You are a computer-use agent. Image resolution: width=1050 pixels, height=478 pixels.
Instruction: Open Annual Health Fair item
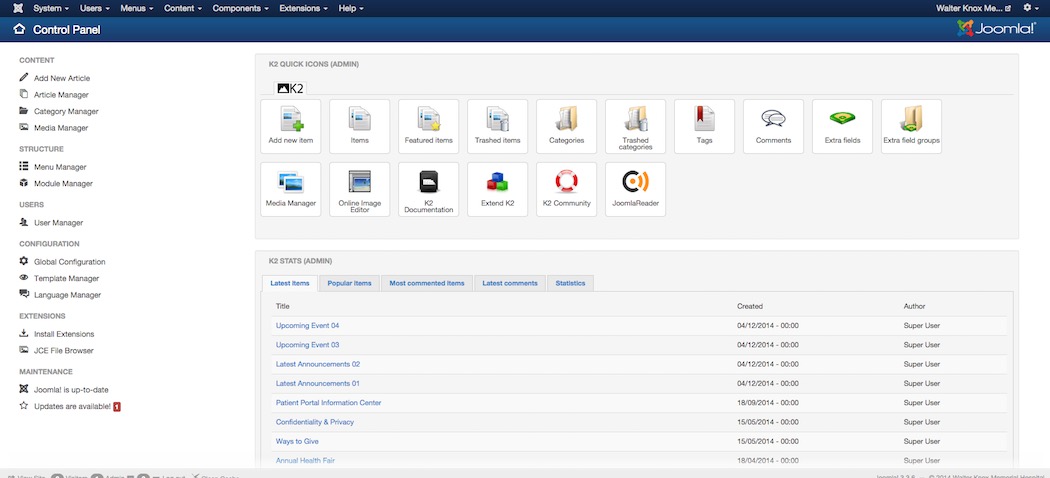click(305, 461)
